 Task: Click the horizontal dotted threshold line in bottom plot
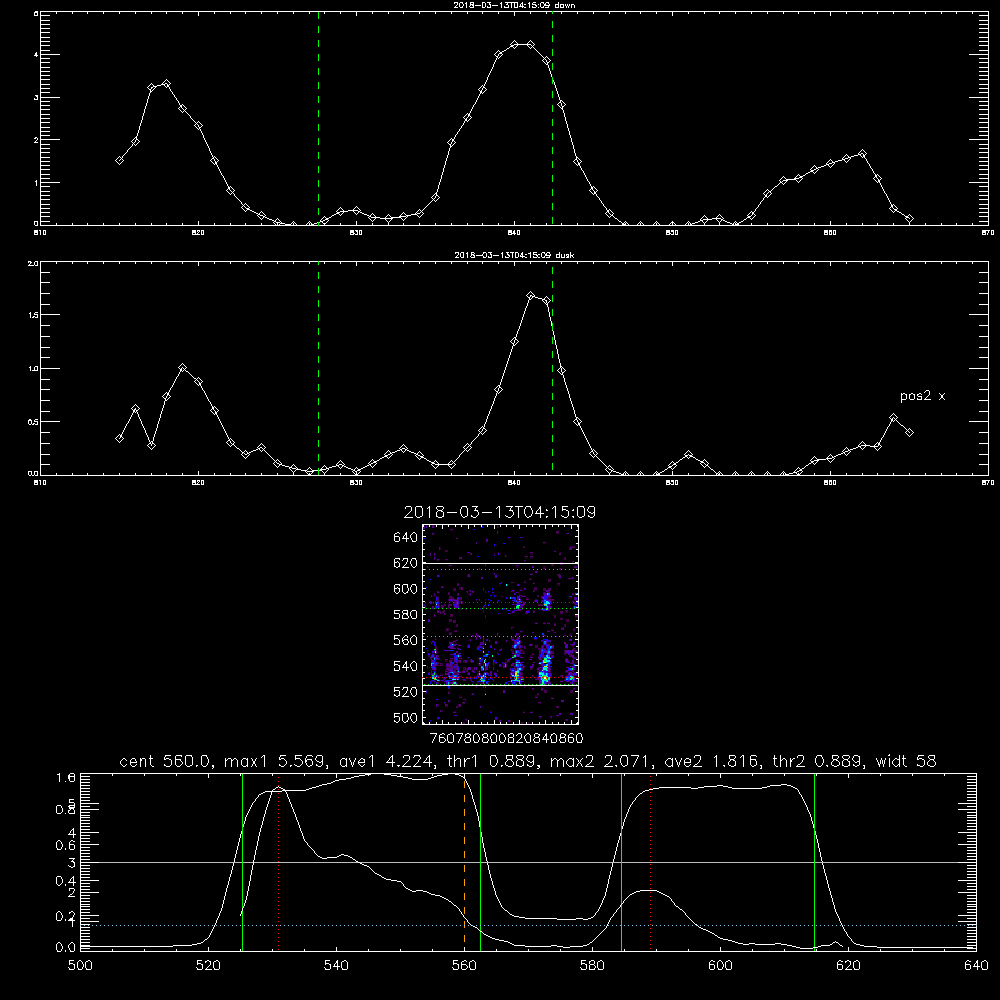tap(528, 925)
